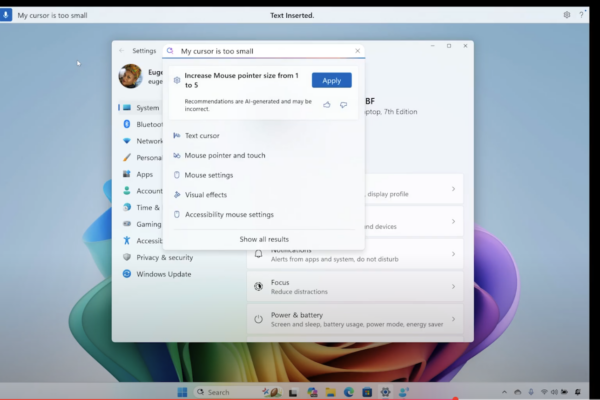
Task: Click the Settings search input field
Action: 263,50
